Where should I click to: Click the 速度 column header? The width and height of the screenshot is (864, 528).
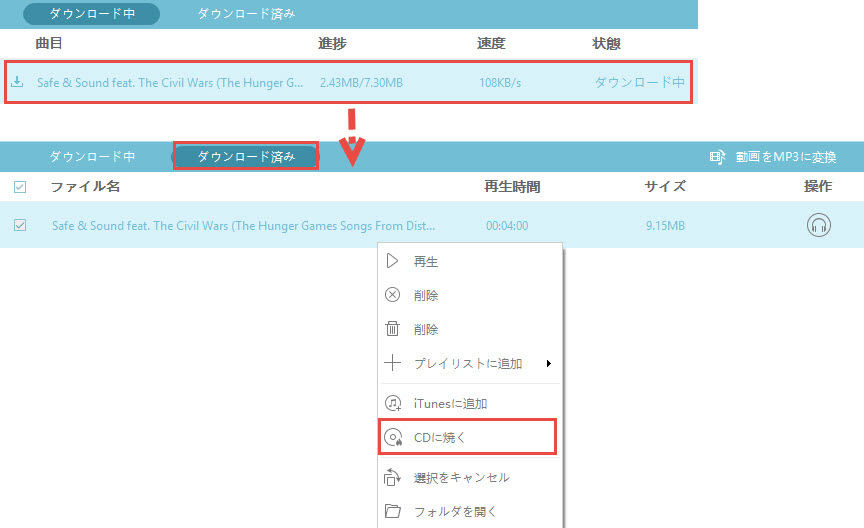click(491, 43)
